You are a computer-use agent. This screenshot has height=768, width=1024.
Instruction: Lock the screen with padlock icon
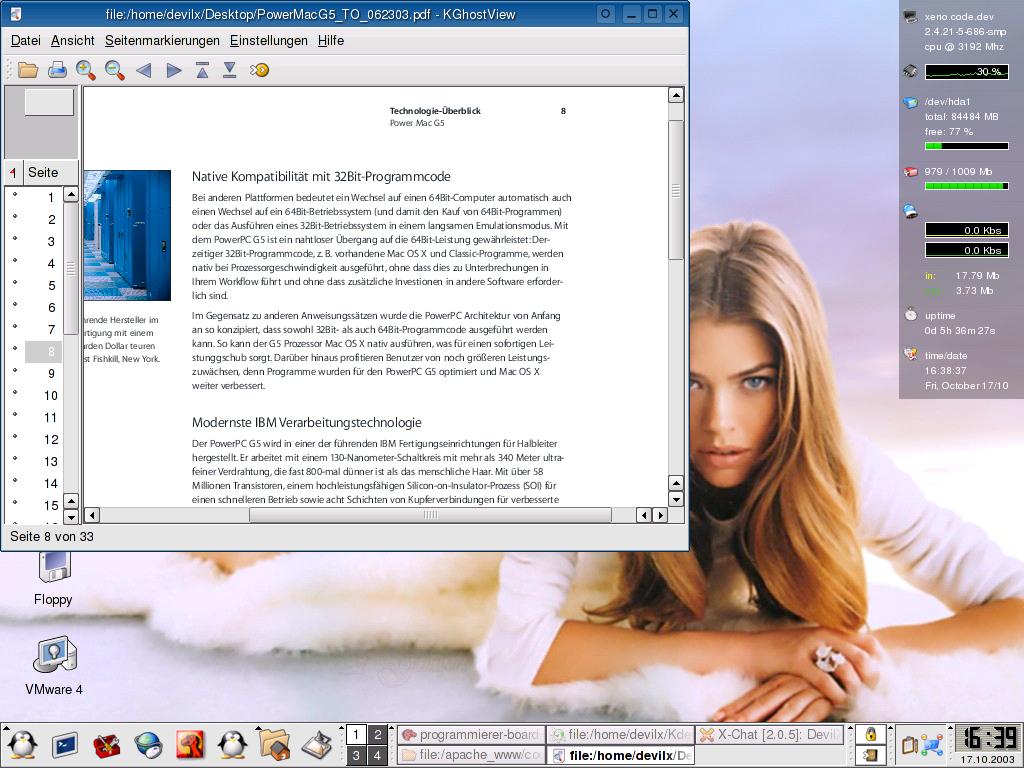tap(871, 734)
